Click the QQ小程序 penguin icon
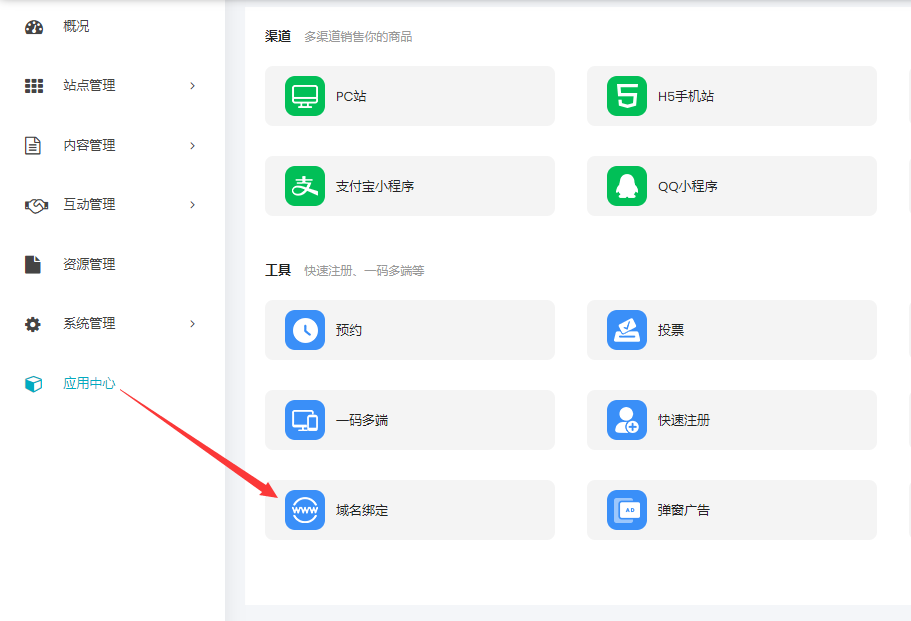Screen dimensions: 911x621 627,186
